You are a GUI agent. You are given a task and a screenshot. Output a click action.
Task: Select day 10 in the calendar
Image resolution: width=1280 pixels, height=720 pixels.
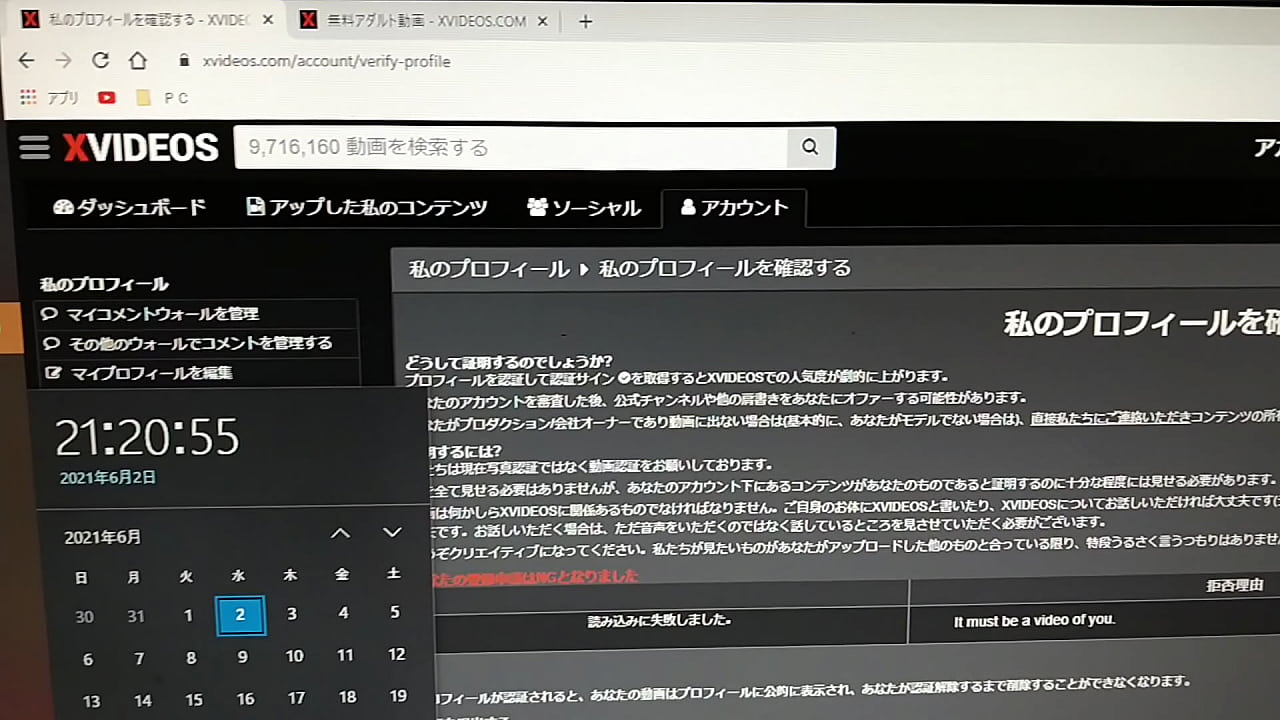click(294, 656)
